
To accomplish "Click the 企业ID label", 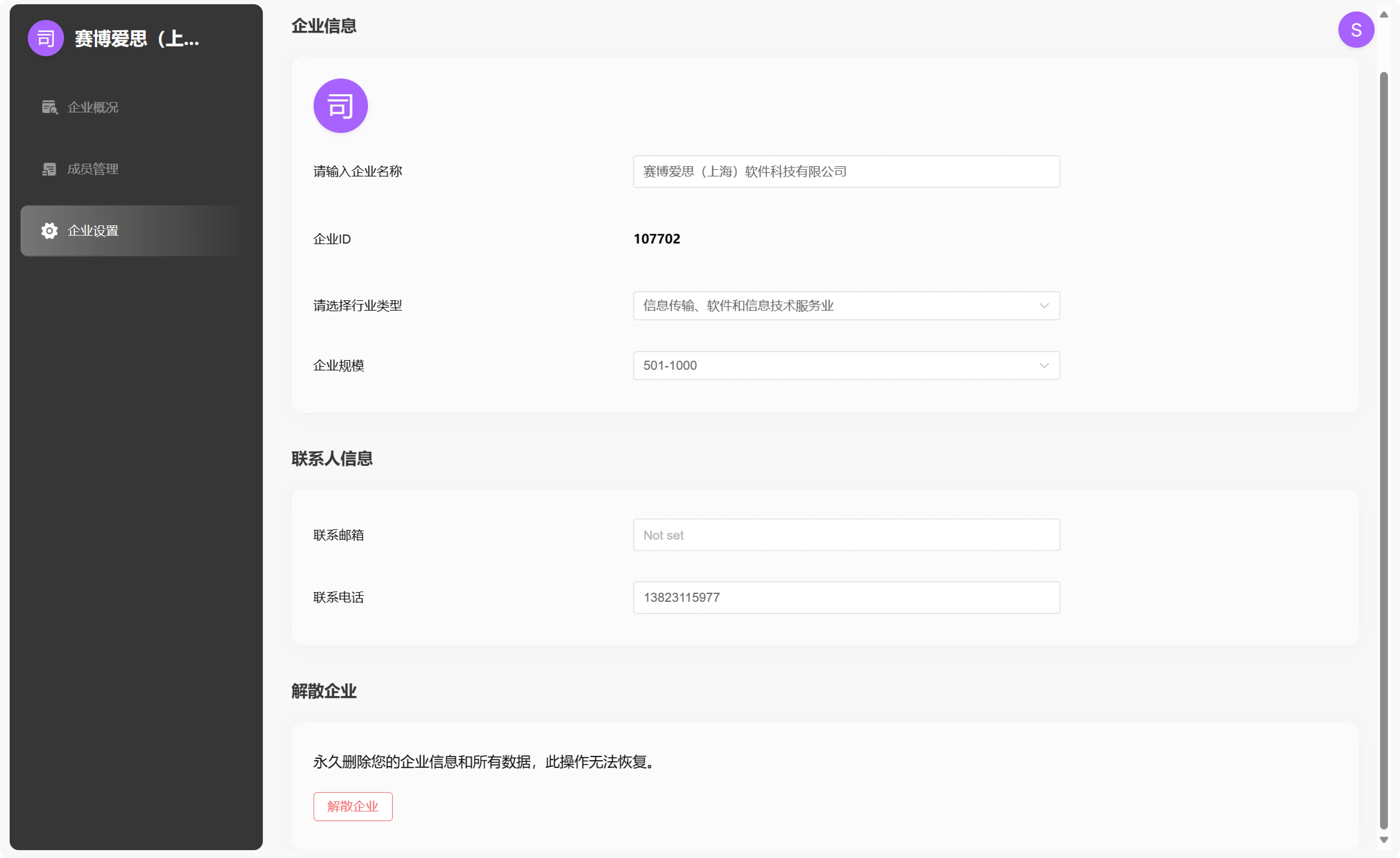I will (x=332, y=239).
